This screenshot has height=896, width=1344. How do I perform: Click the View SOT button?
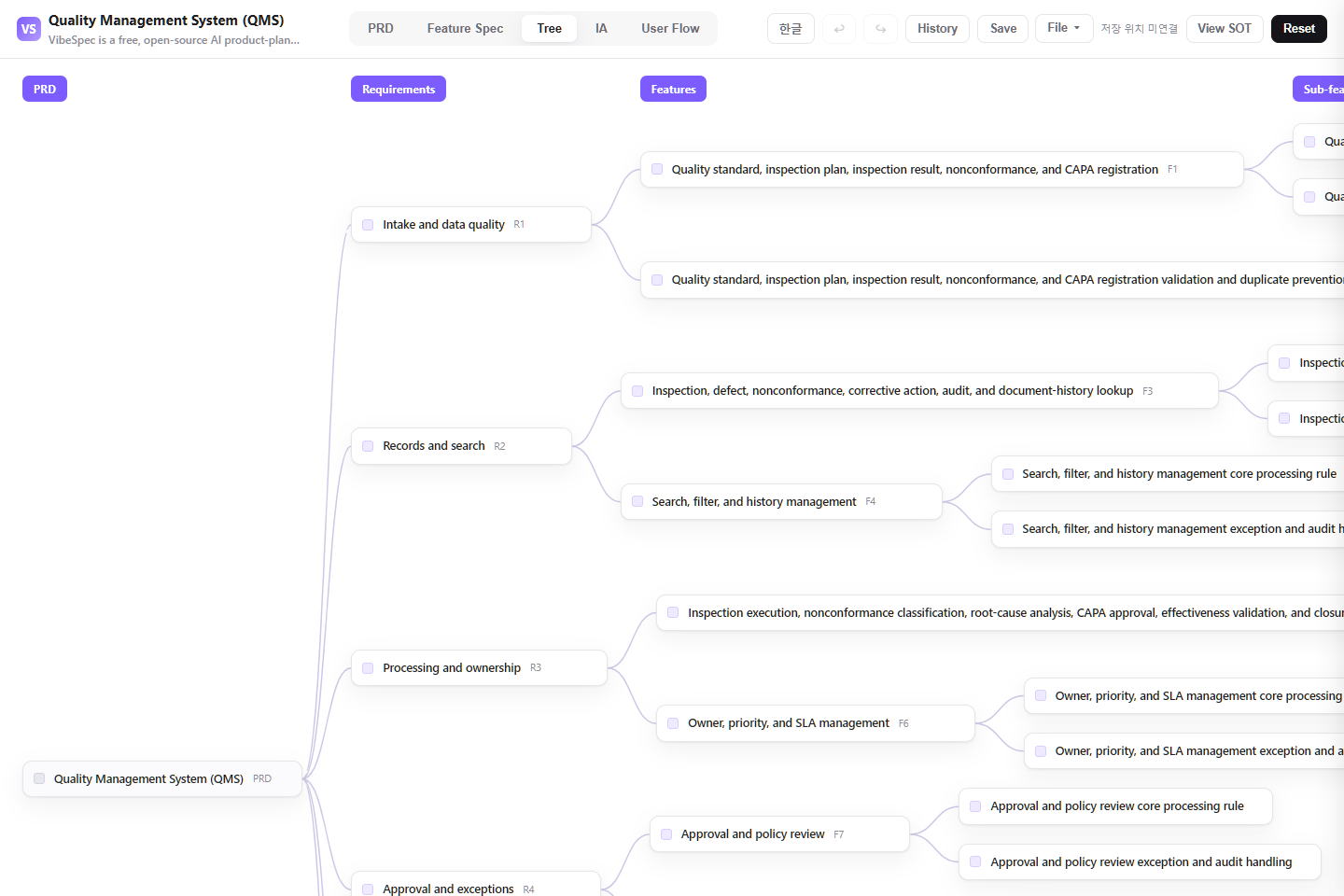coord(1225,29)
